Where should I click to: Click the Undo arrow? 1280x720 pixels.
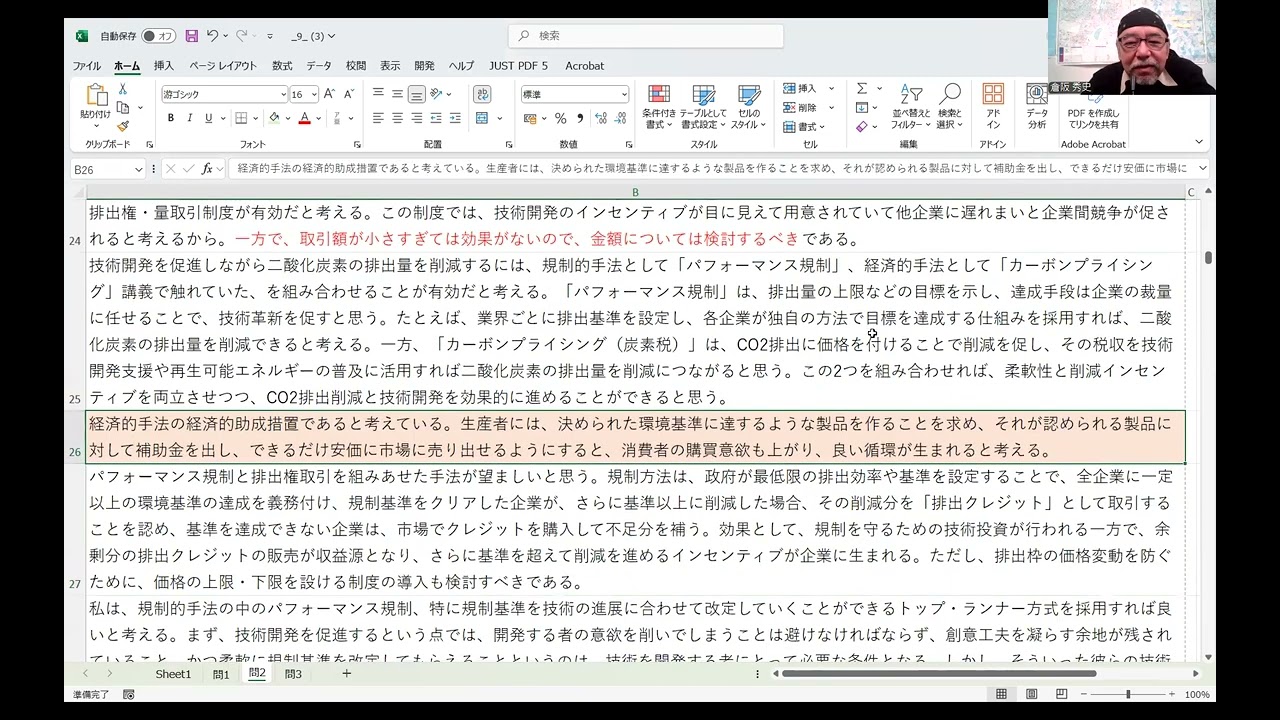click(212, 36)
